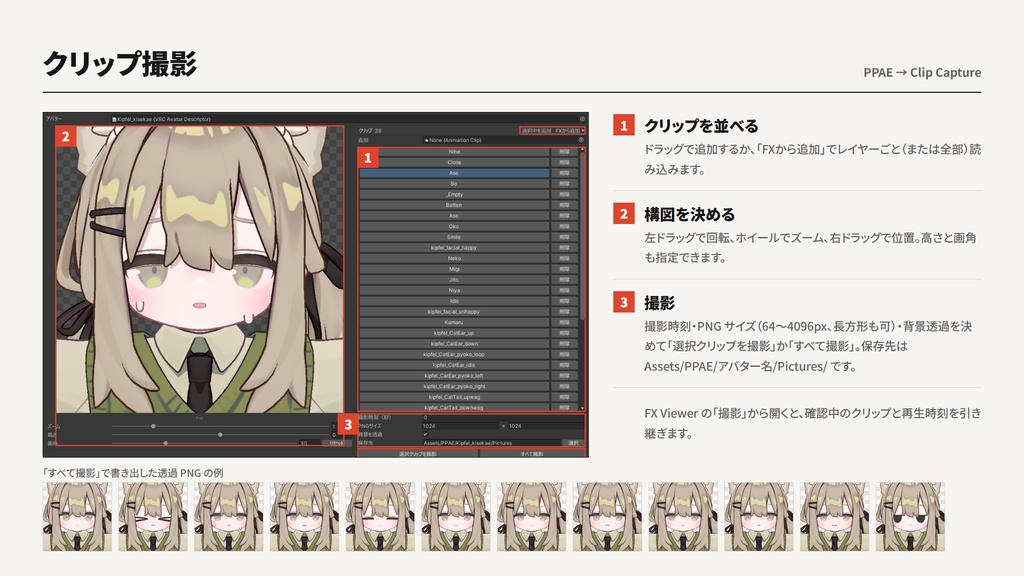Click the 保存先 path field
The width and height of the screenshot is (1024, 576).
click(x=491, y=443)
